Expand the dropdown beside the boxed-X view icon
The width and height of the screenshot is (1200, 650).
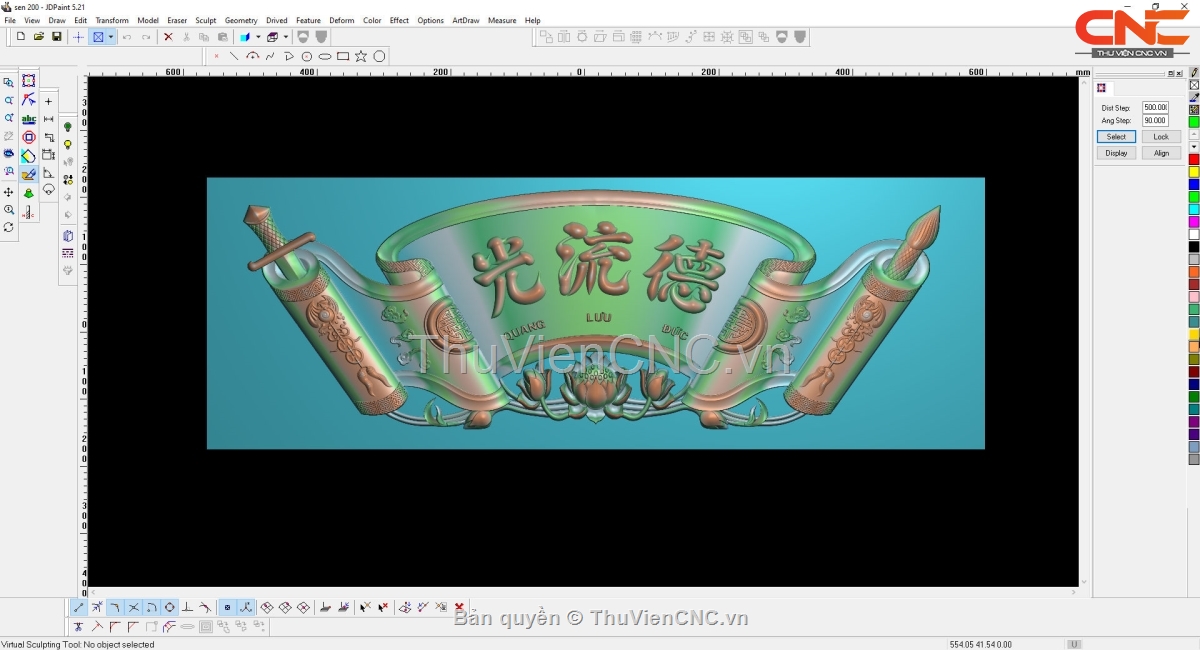pyautogui.click(x=111, y=37)
